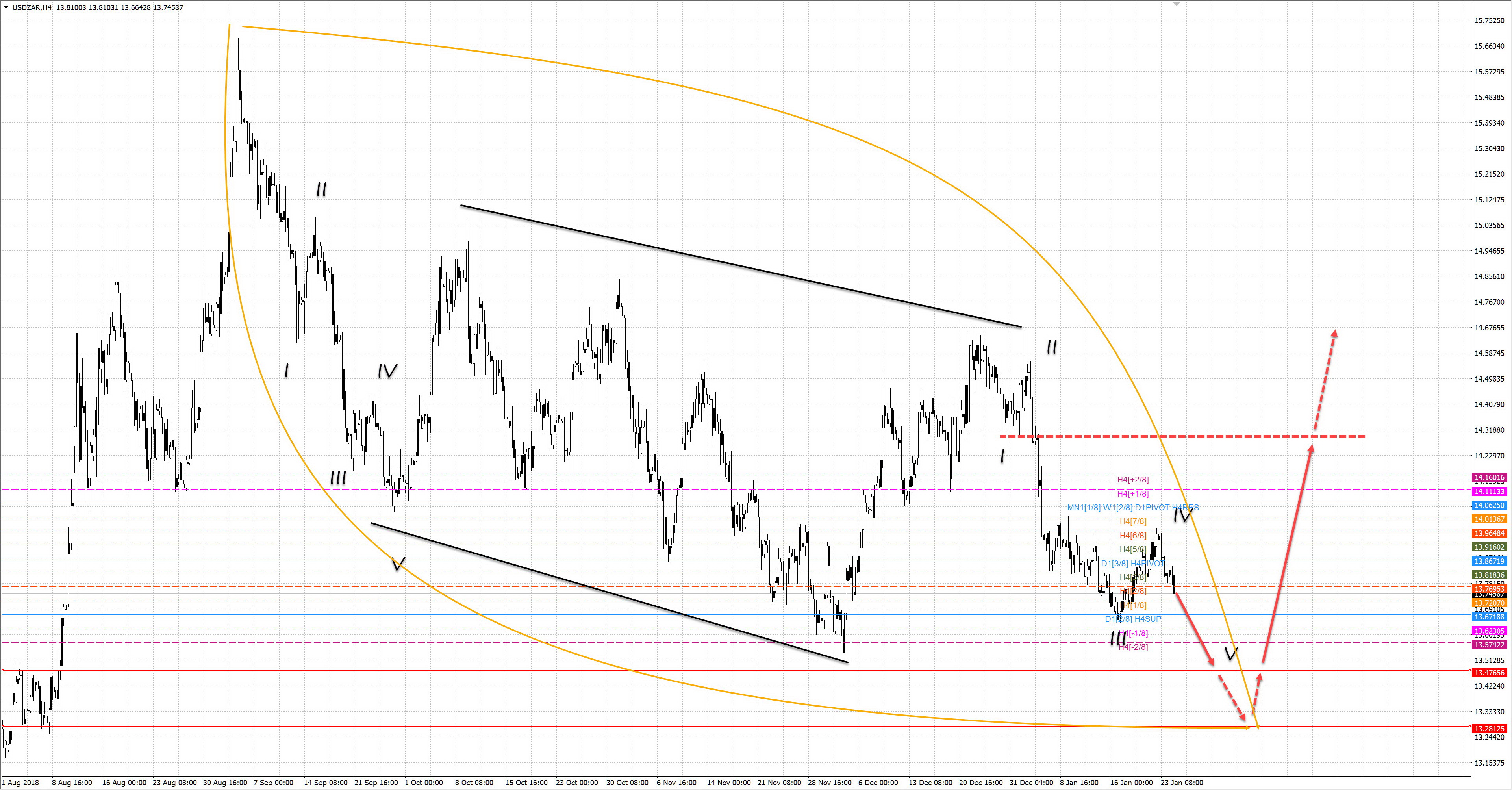Click the blue 14.06250 price level tag
The width and height of the screenshot is (1512, 790).
tap(1490, 505)
